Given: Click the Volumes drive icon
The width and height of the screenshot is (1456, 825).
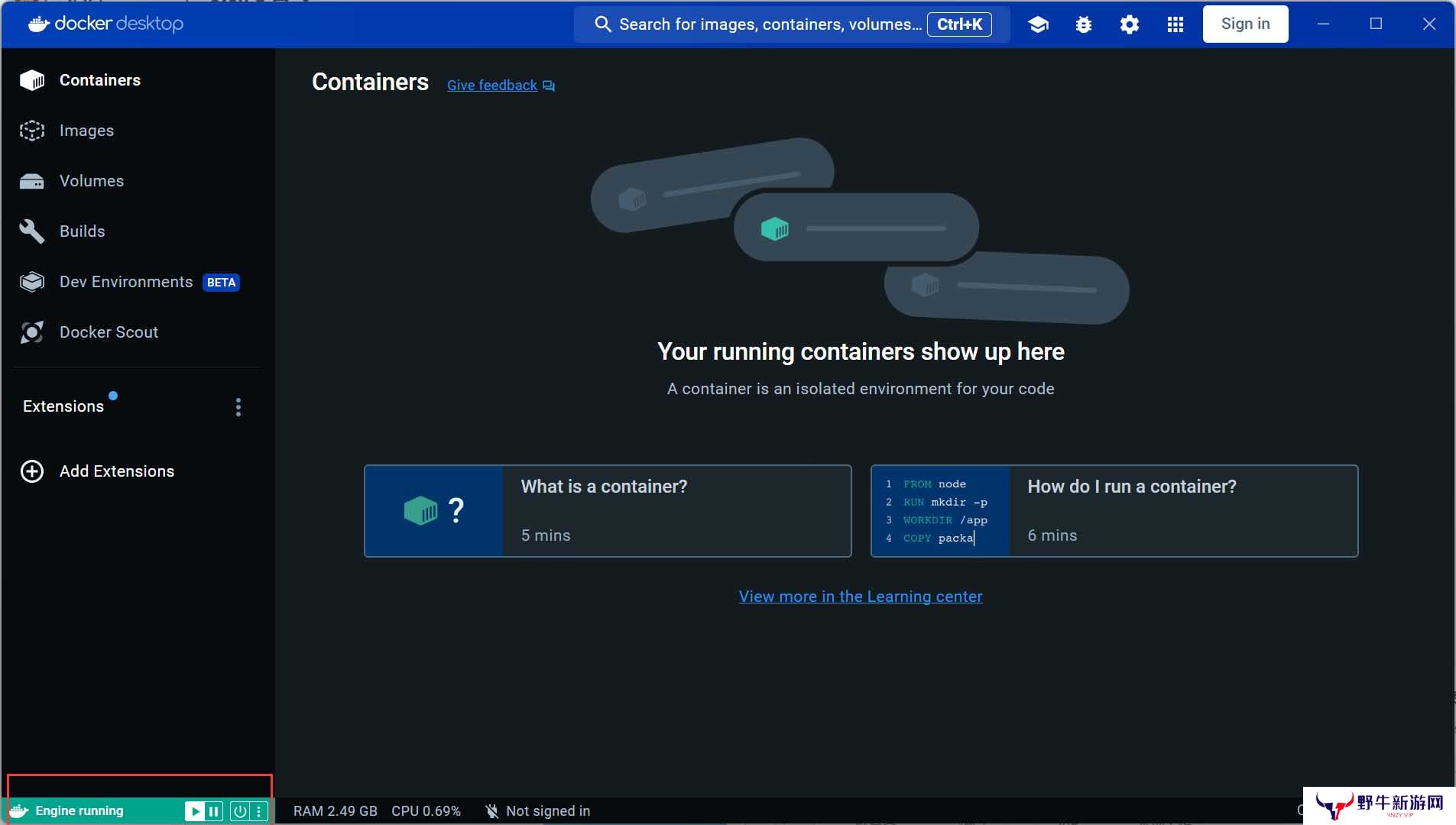Looking at the screenshot, I should tap(32, 181).
